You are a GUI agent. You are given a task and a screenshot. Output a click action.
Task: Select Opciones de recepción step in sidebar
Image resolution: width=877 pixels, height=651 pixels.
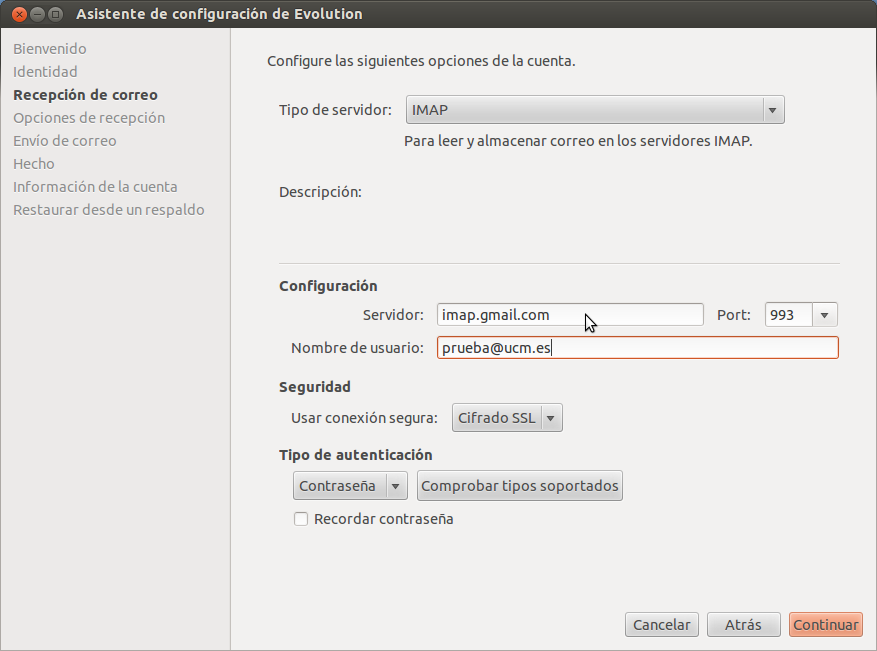tap(89, 117)
